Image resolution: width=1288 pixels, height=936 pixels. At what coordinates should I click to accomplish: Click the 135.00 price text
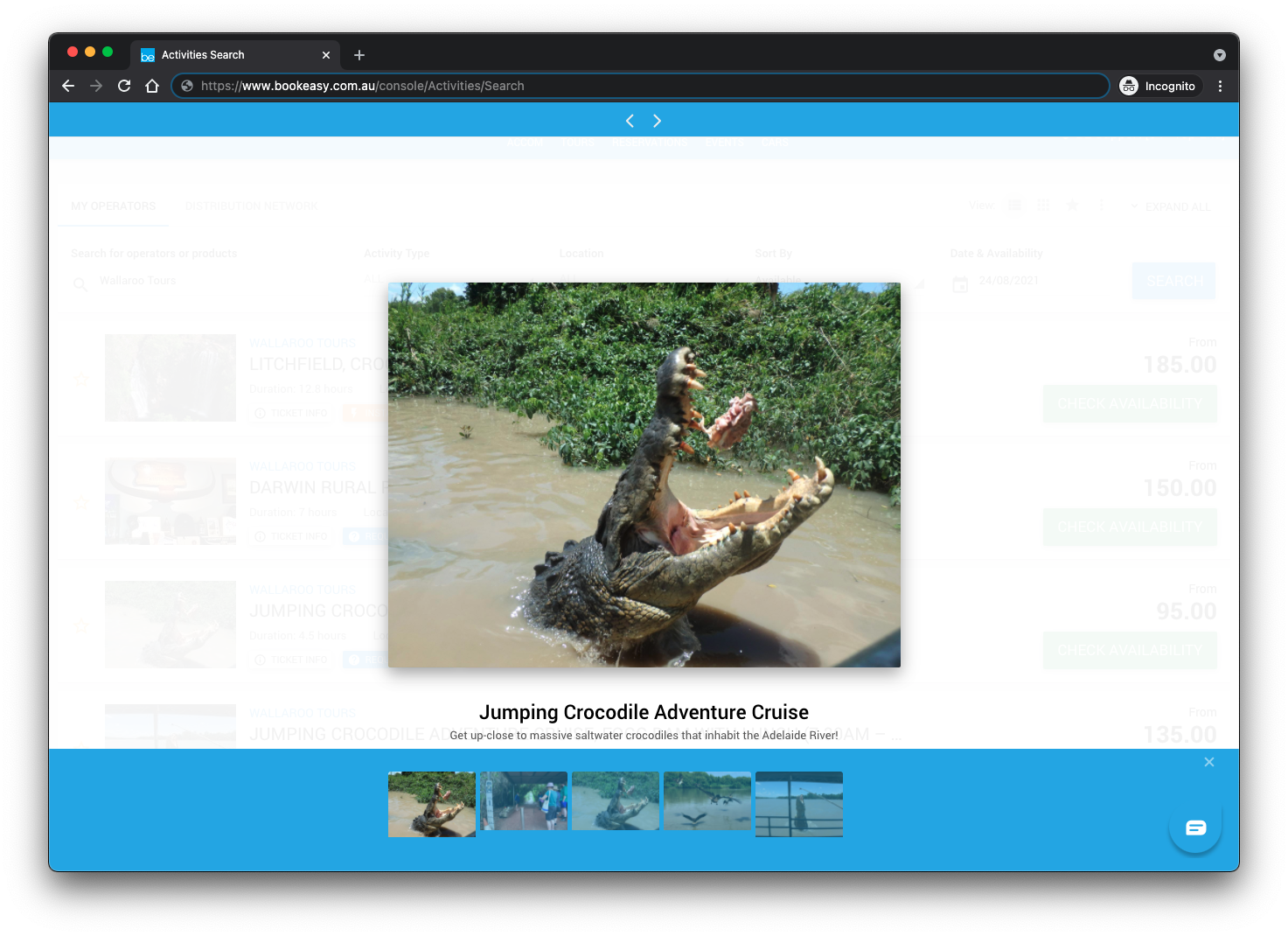click(1180, 735)
